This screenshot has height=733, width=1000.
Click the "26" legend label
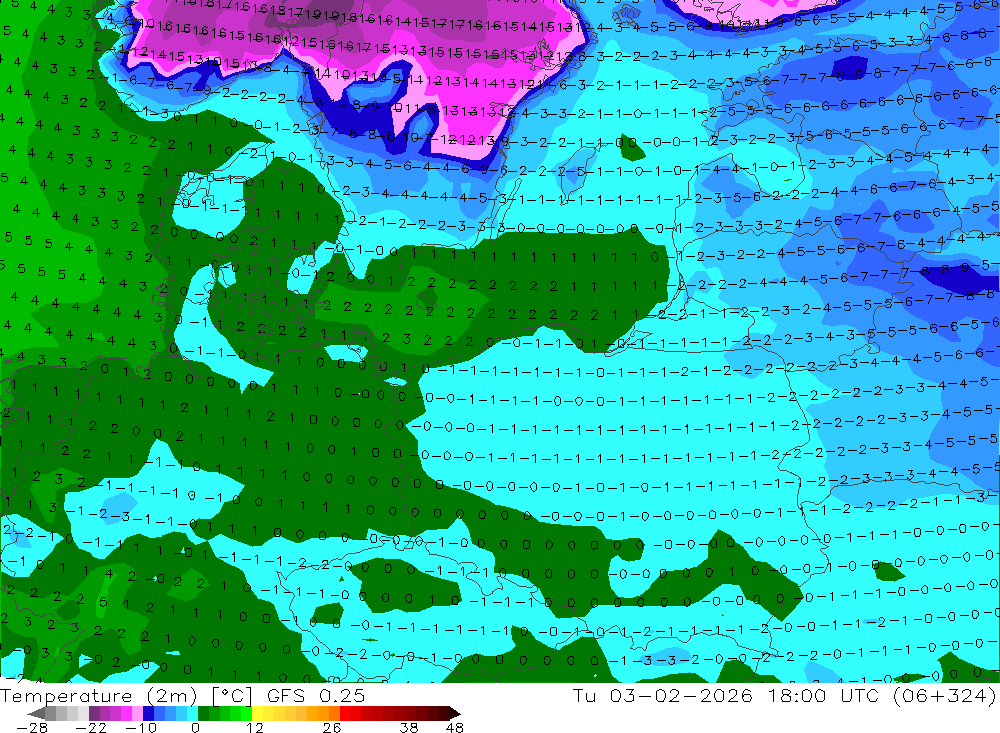tap(332, 727)
